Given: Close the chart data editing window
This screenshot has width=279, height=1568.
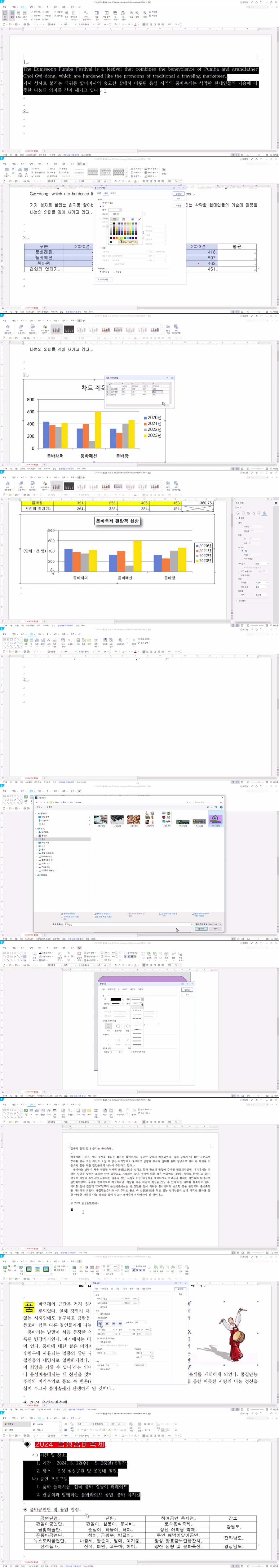Looking at the screenshot, I should point(172,378).
